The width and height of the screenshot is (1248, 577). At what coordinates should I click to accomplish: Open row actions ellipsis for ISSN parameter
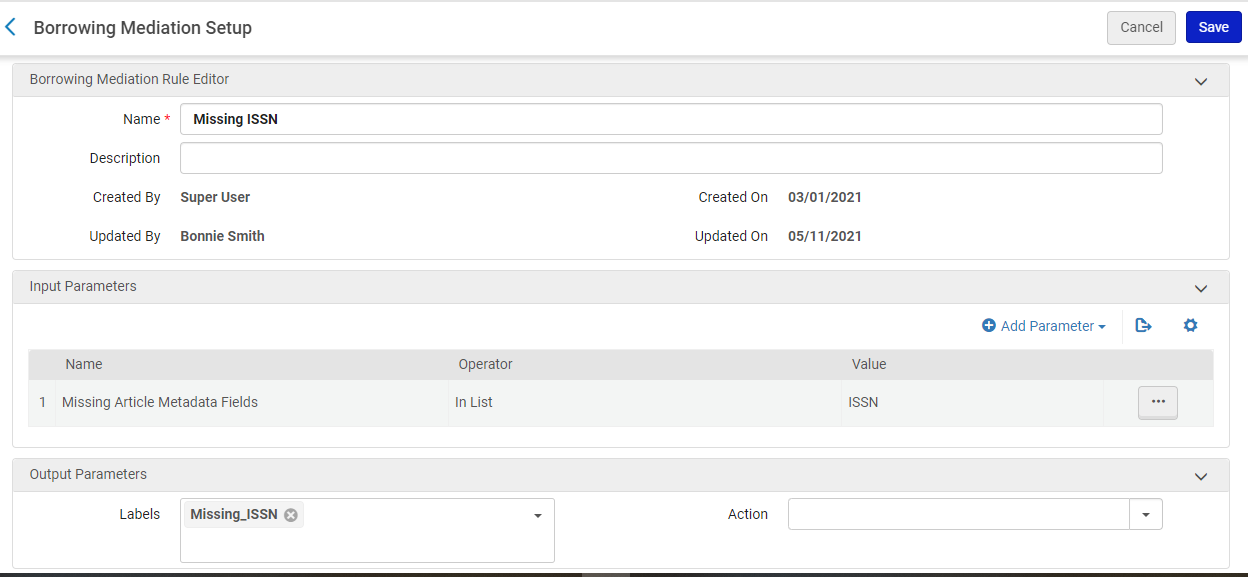[1158, 402]
